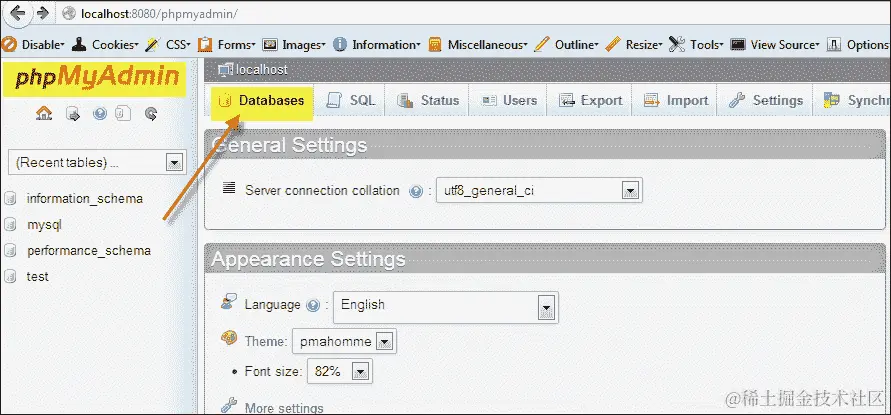Click the test database icon
Viewport: 891px width, 415px height.
click(10, 277)
